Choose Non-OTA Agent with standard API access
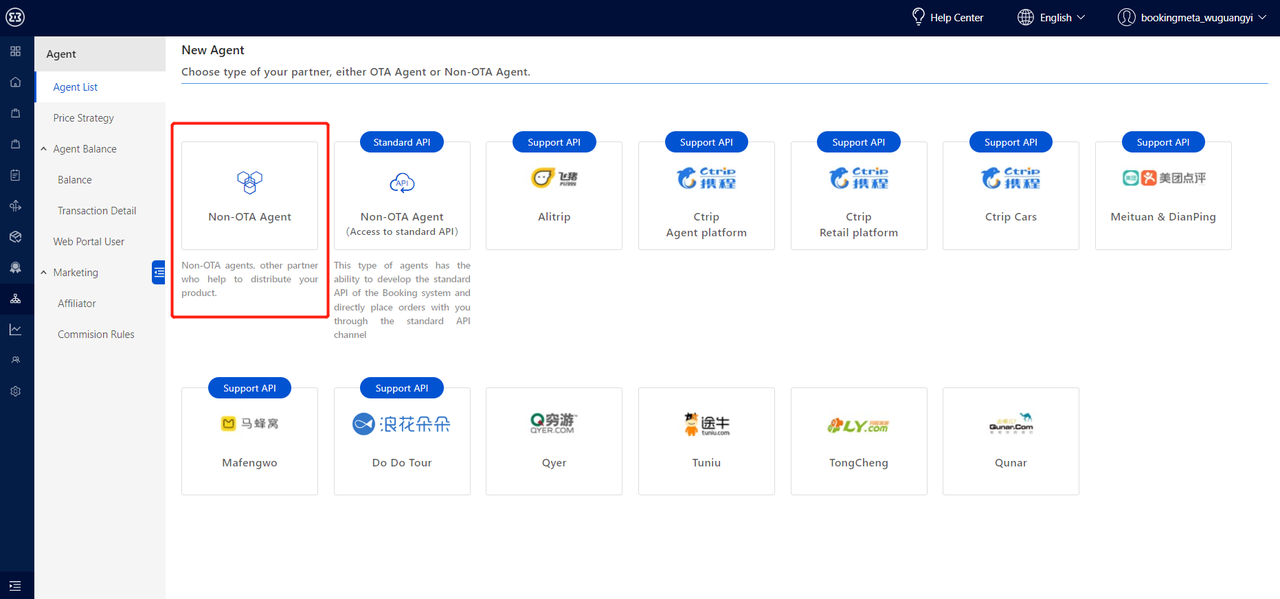The height and width of the screenshot is (599, 1280). coord(402,196)
